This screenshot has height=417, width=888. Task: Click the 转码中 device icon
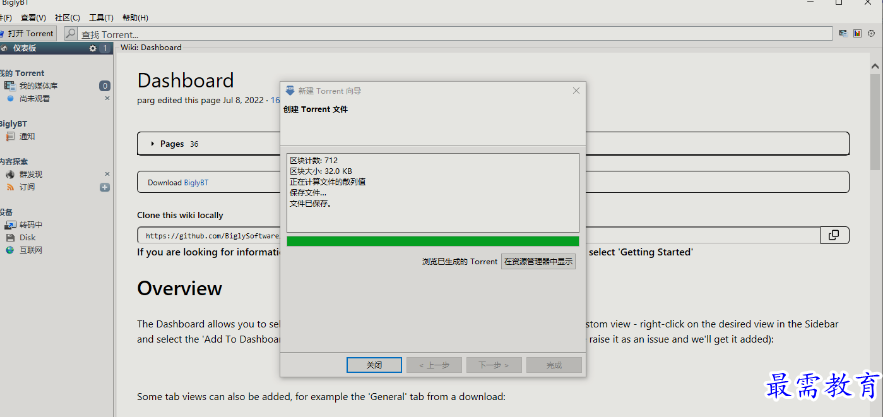tap(10, 225)
